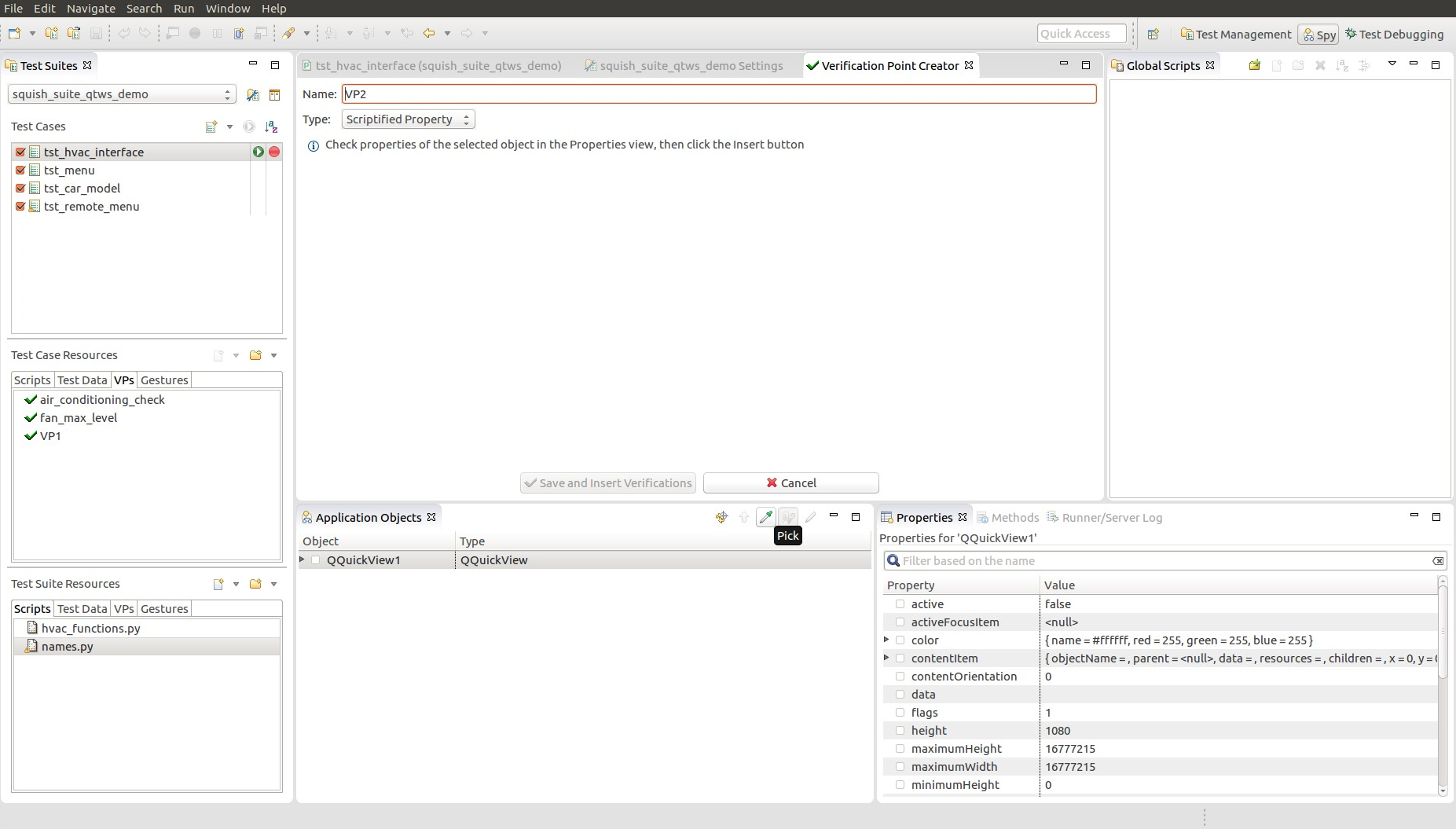
Task: Click the Properties panel vertical scrollbar
Action: point(1442,684)
